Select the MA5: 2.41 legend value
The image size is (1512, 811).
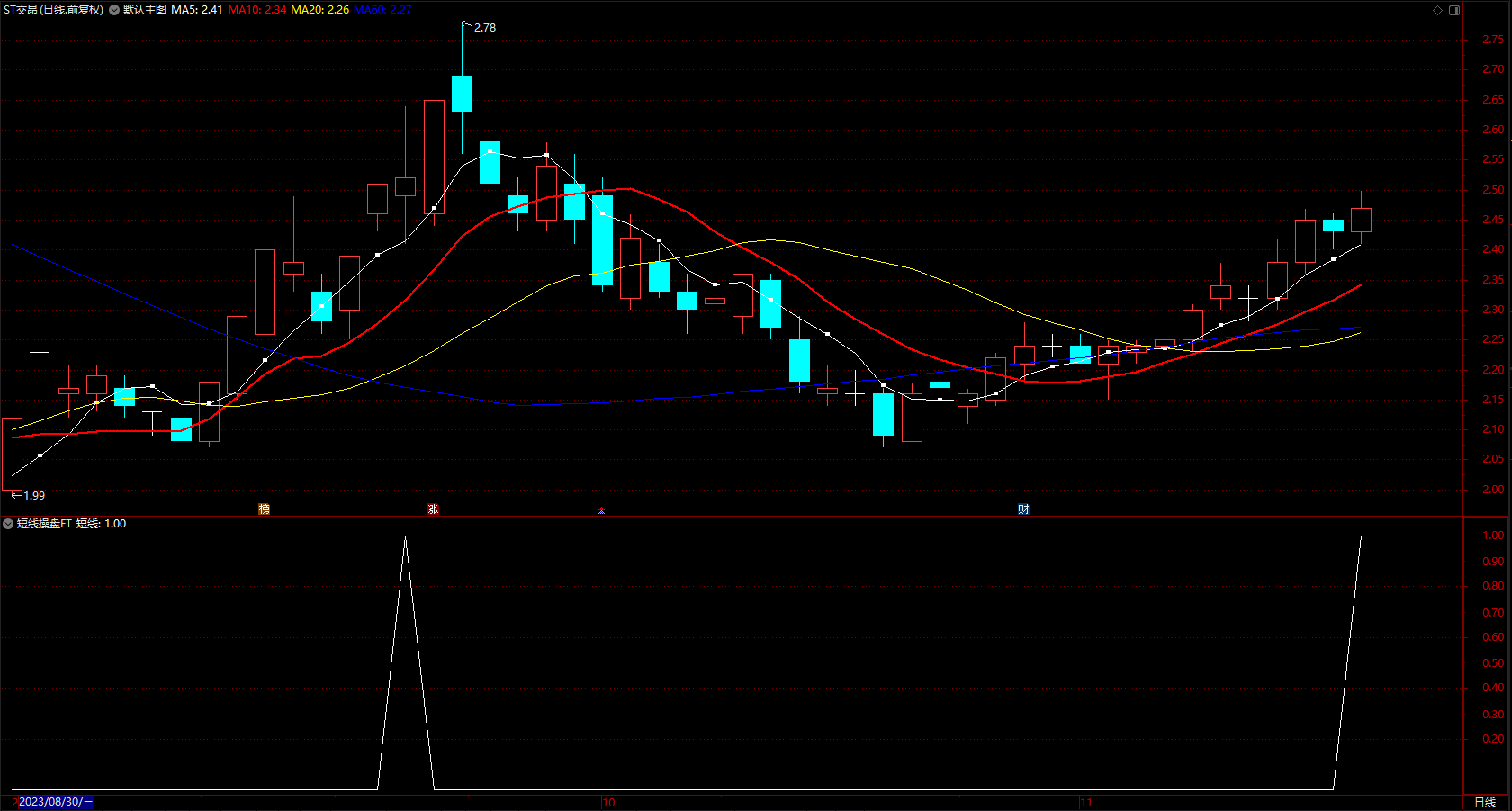click(x=197, y=10)
